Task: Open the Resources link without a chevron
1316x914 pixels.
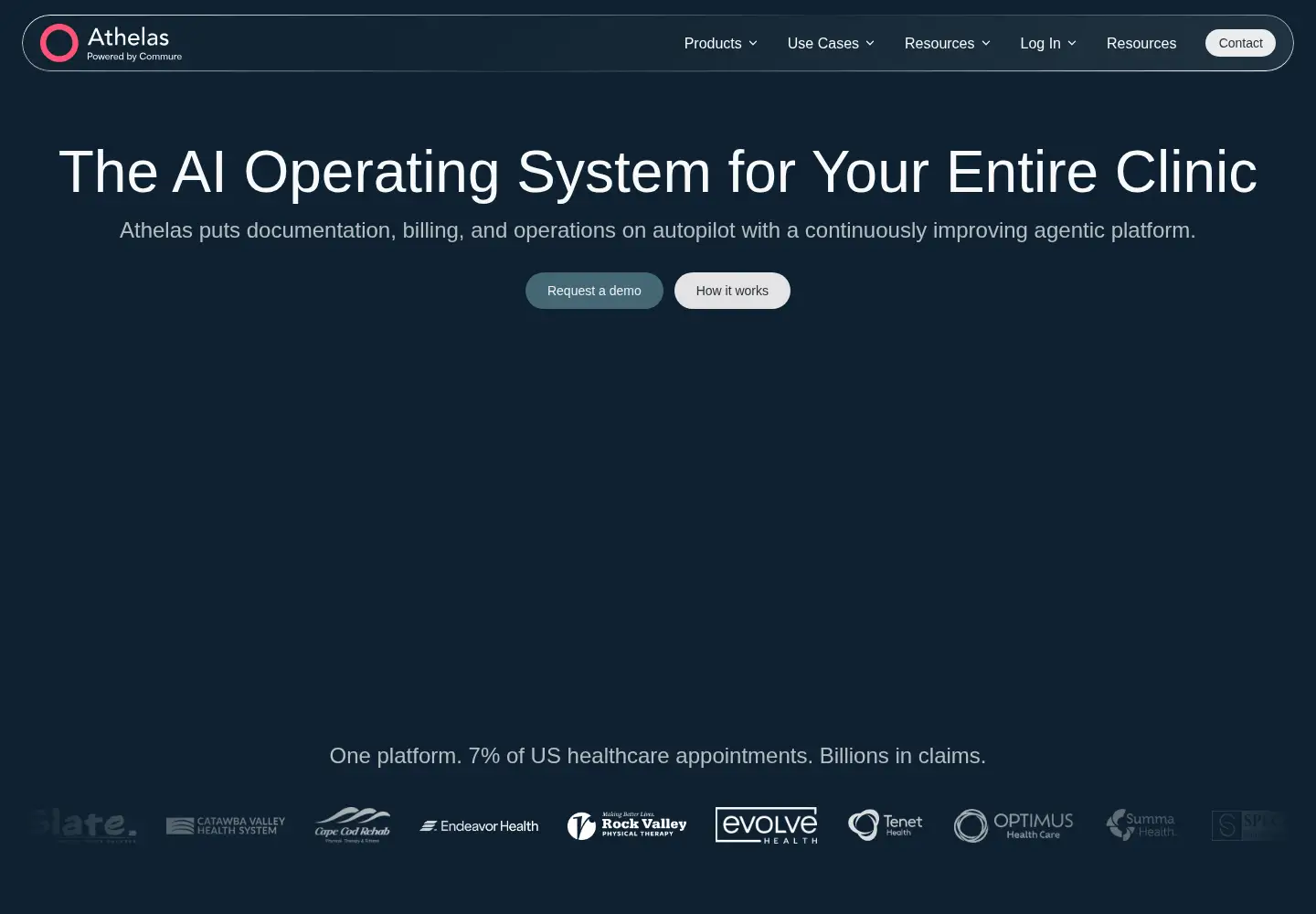Action: pyautogui.click(x=1141, y=43)
